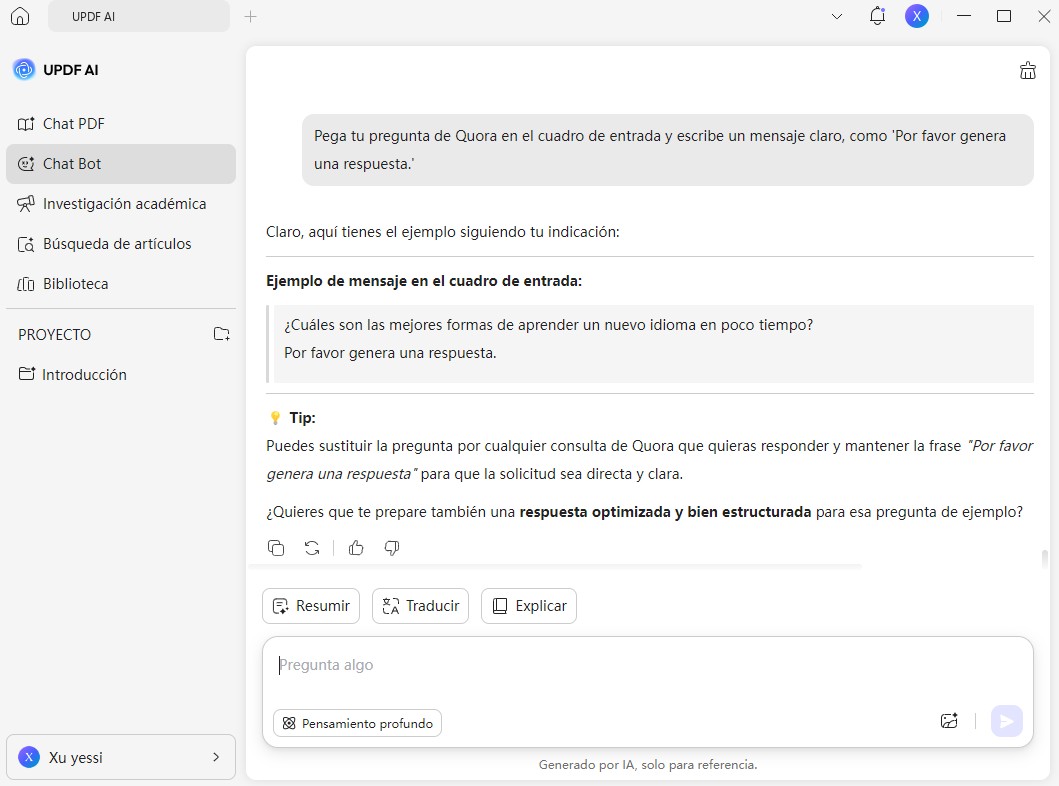The image size is (1059, 786).
Task: Click the Traducir button
Action: 420,606
